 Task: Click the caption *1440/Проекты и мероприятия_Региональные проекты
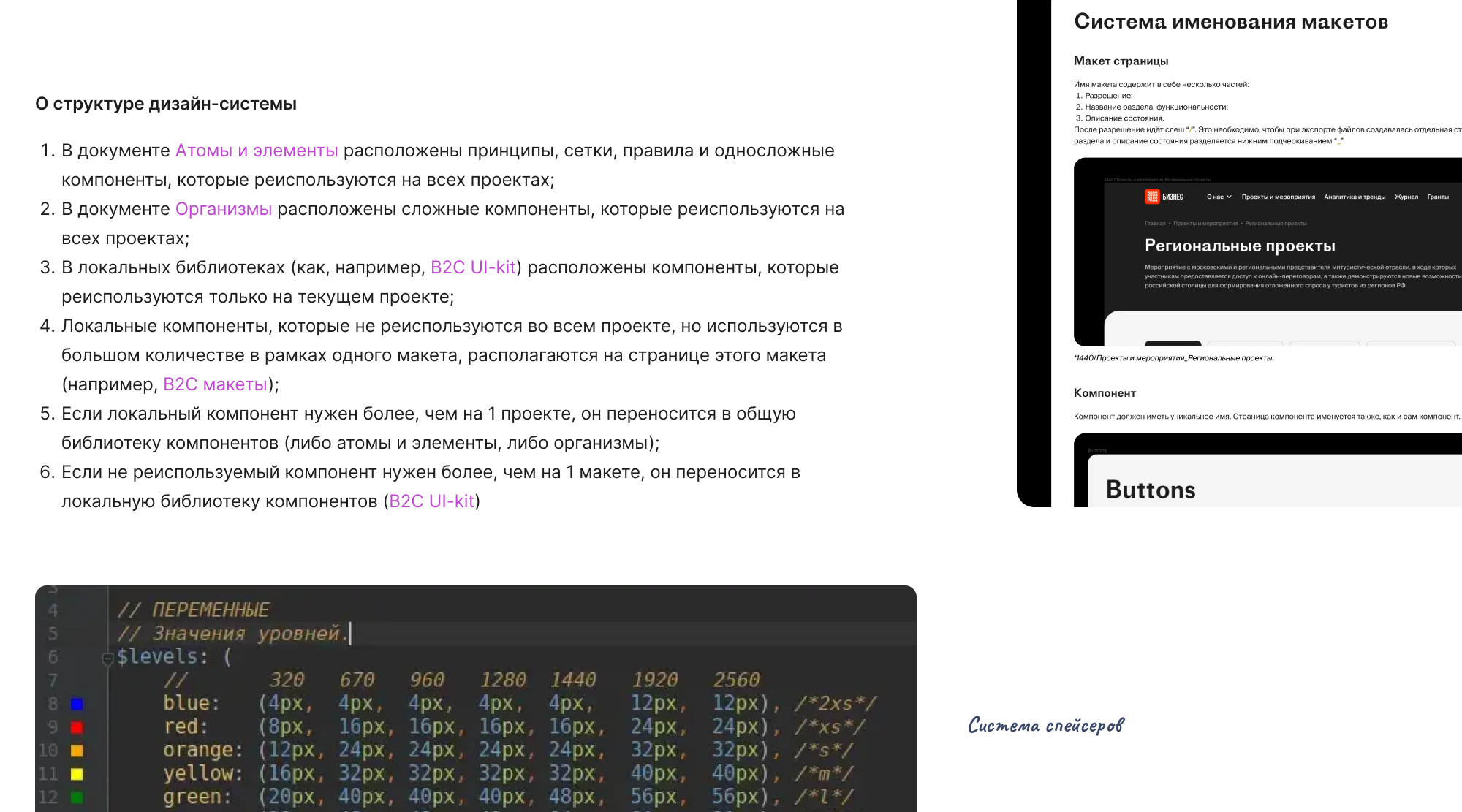pos(1173,358)
